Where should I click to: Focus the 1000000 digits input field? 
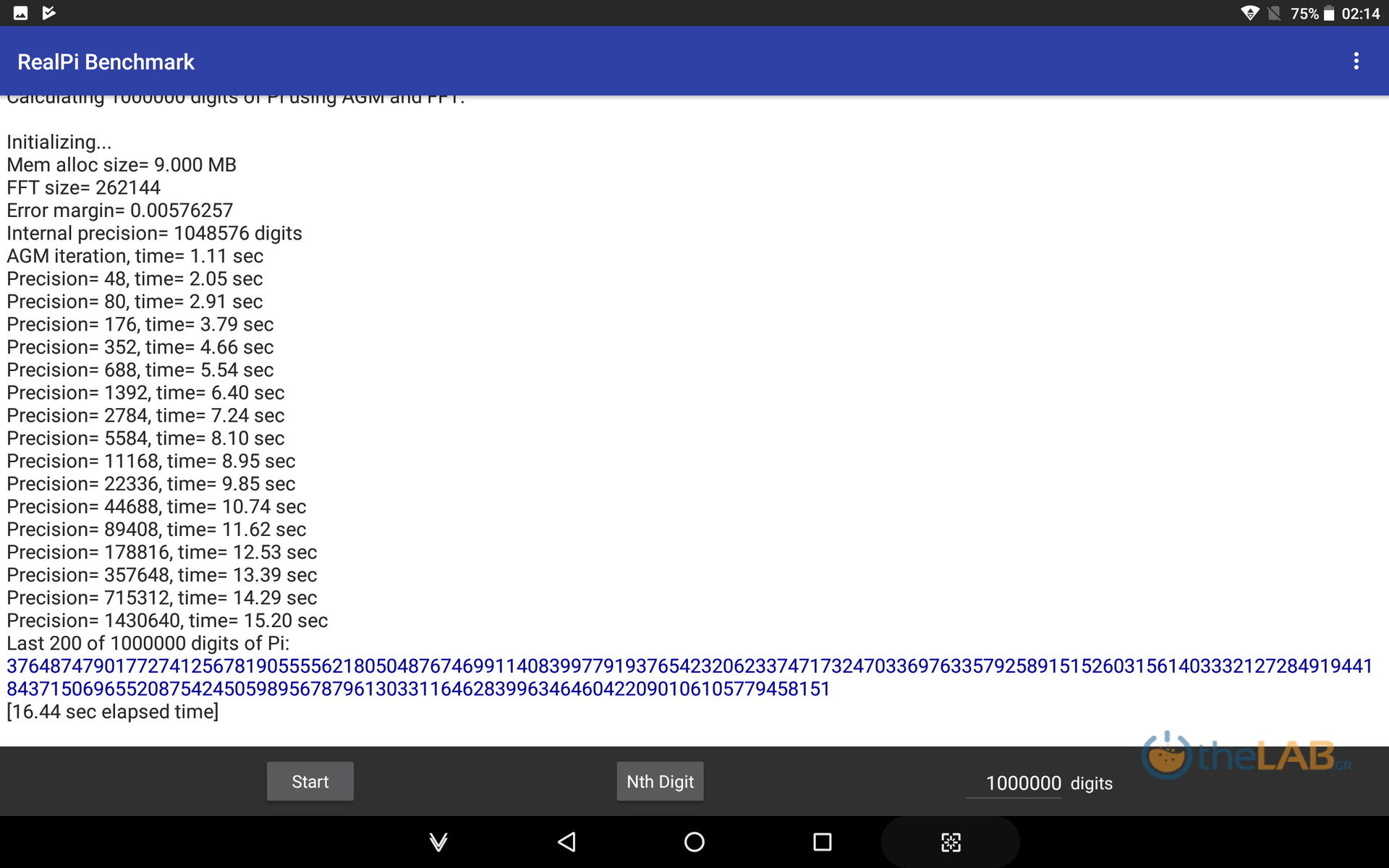click(1022, 783)
